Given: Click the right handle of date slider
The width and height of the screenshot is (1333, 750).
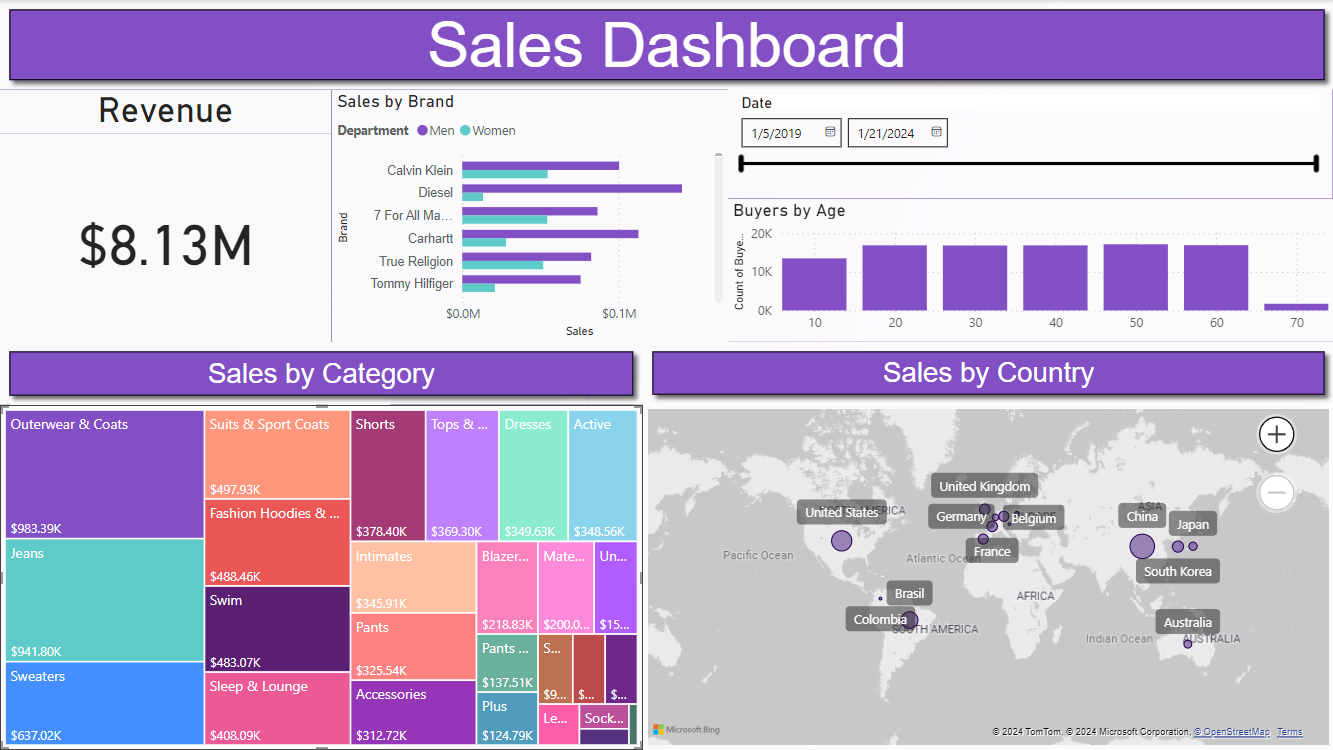Looking at the screenshot, I should (x=1317, y=164).
